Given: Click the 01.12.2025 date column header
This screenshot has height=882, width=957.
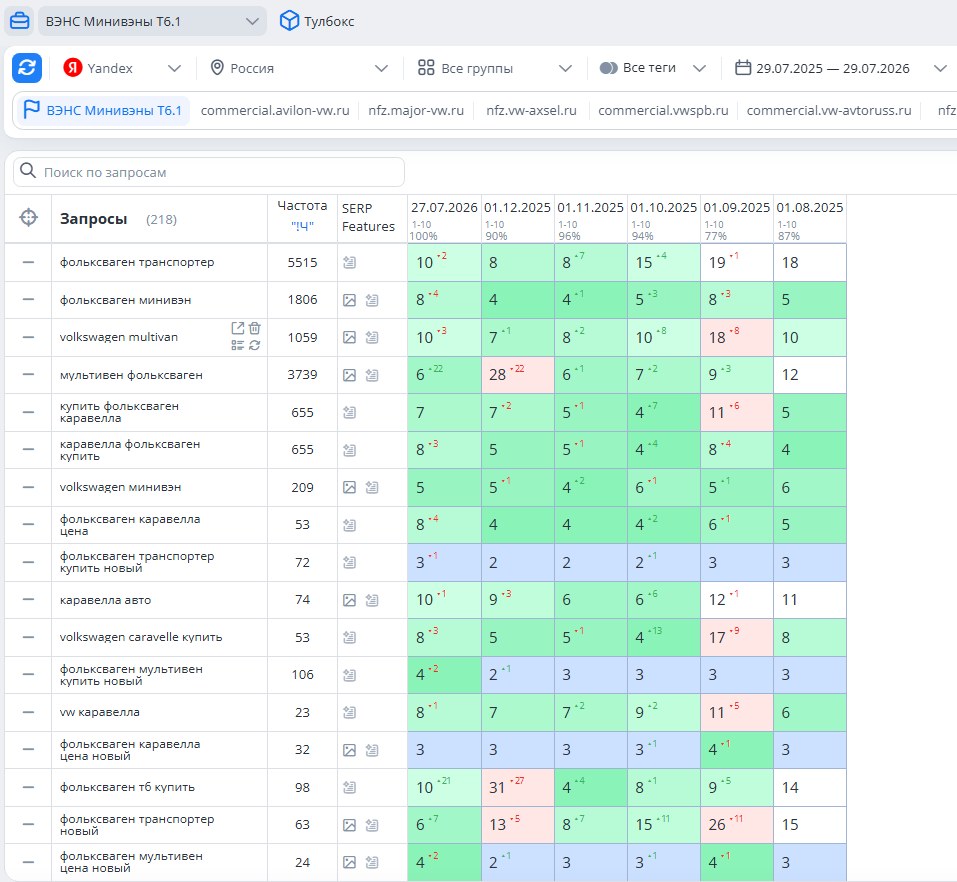Looking at the screenshot, I should point(517,208).
